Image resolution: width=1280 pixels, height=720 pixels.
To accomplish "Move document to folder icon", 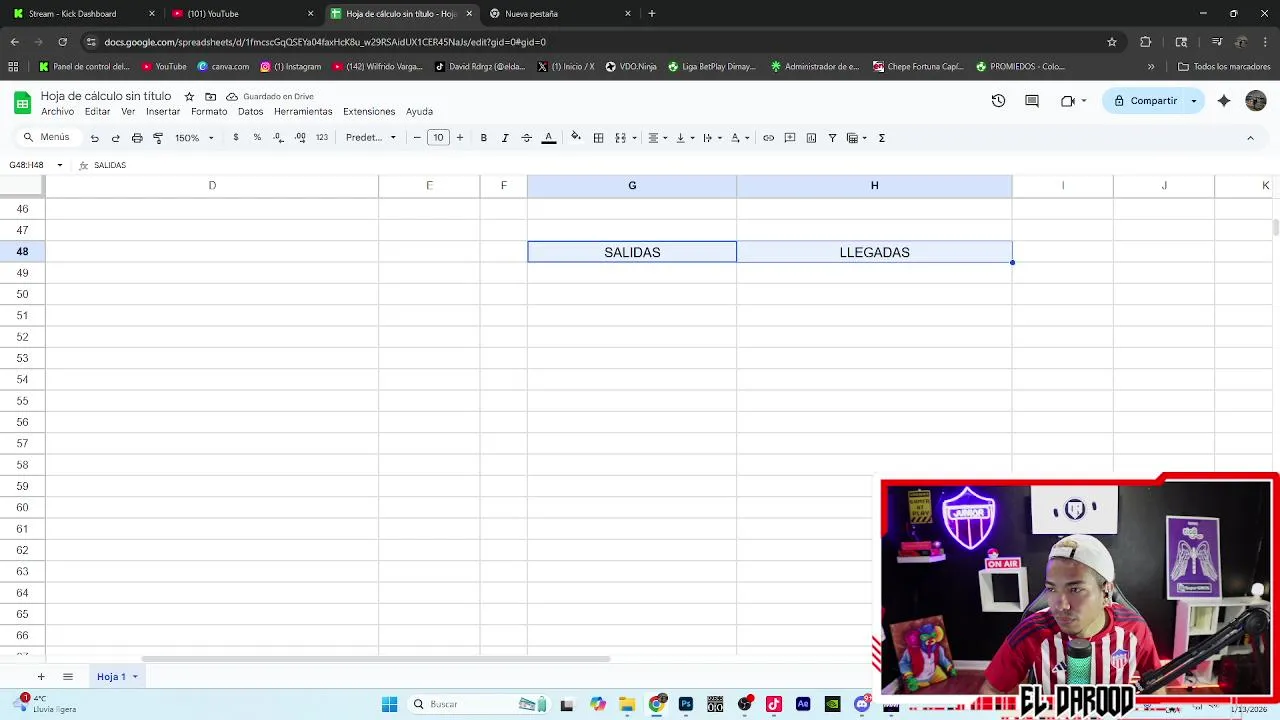I will 211,96.
